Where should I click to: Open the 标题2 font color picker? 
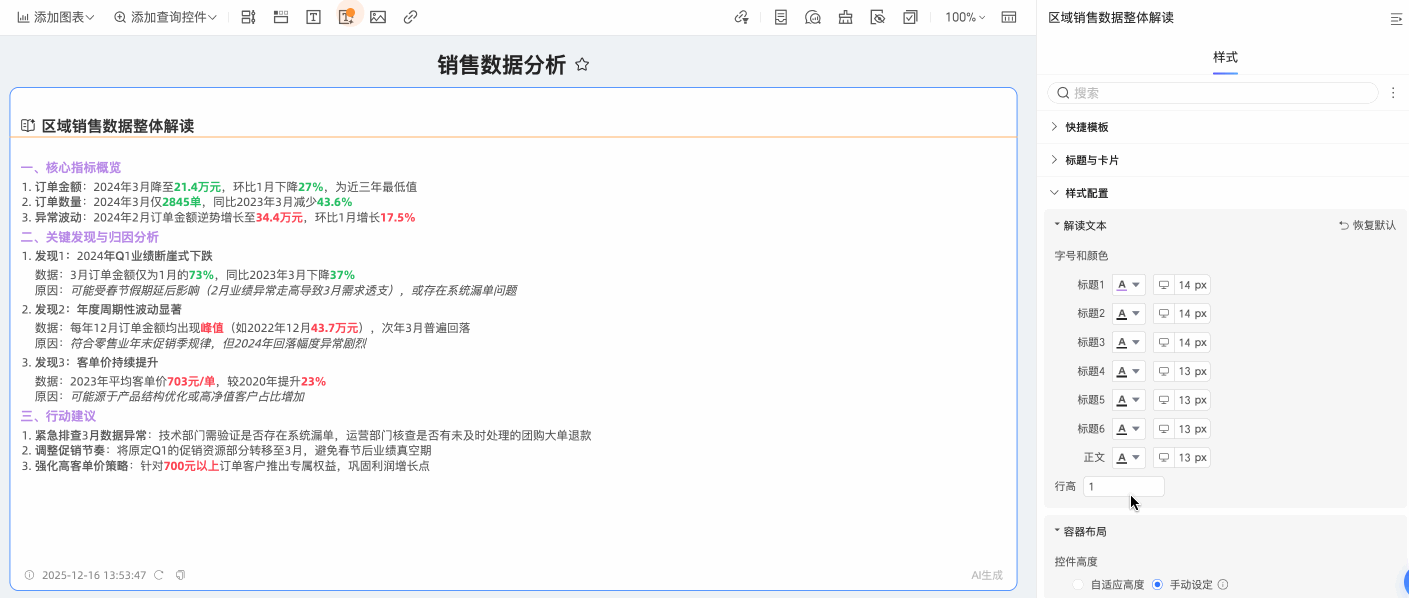pyautogui.click(x=1129, y=314)
